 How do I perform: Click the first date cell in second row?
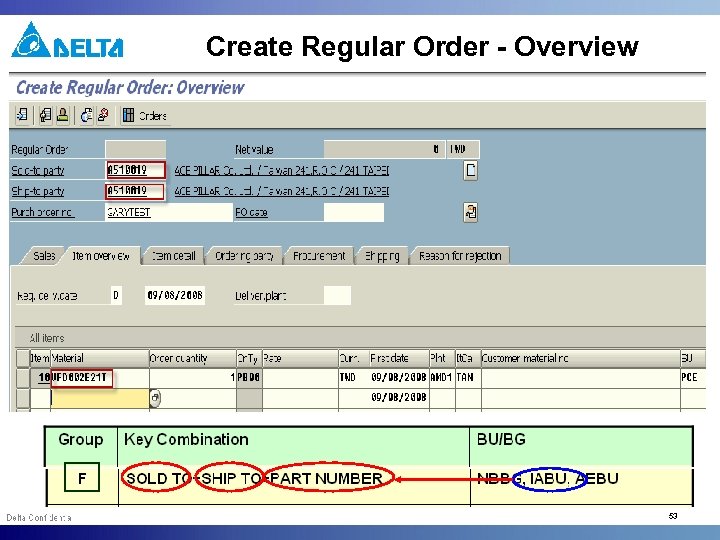399,397
